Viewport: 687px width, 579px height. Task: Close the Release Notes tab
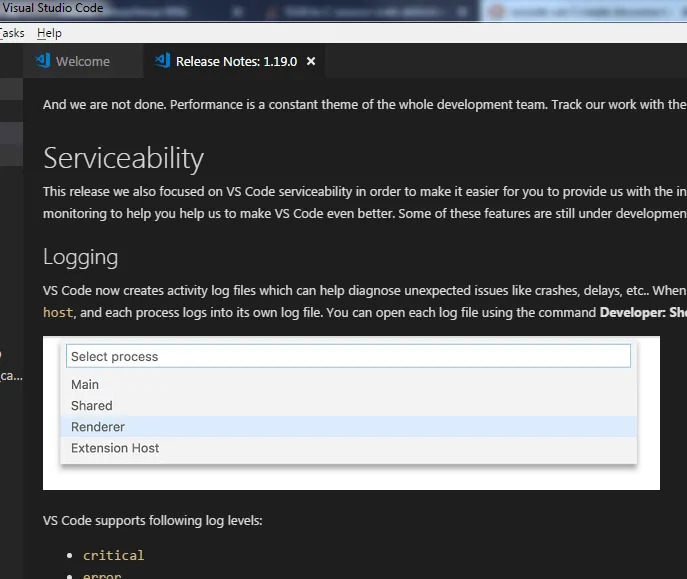click(x=311, y=61)
